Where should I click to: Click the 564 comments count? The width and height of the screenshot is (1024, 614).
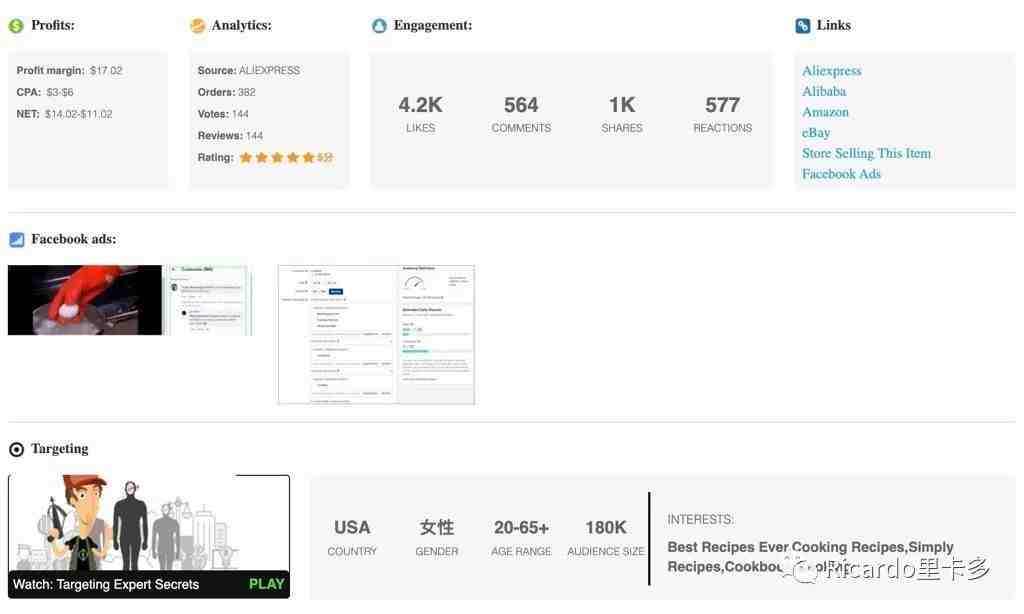(x=521, y=105)
